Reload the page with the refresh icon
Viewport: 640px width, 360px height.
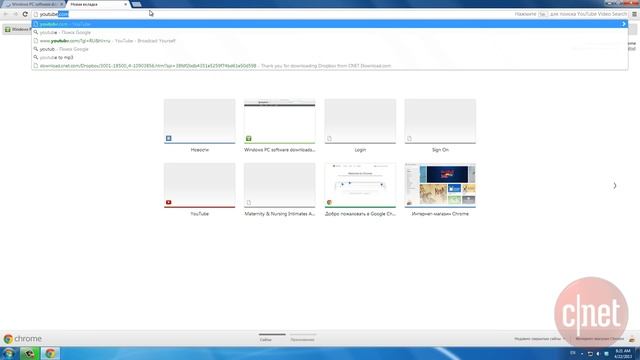(x=25, y=14)
